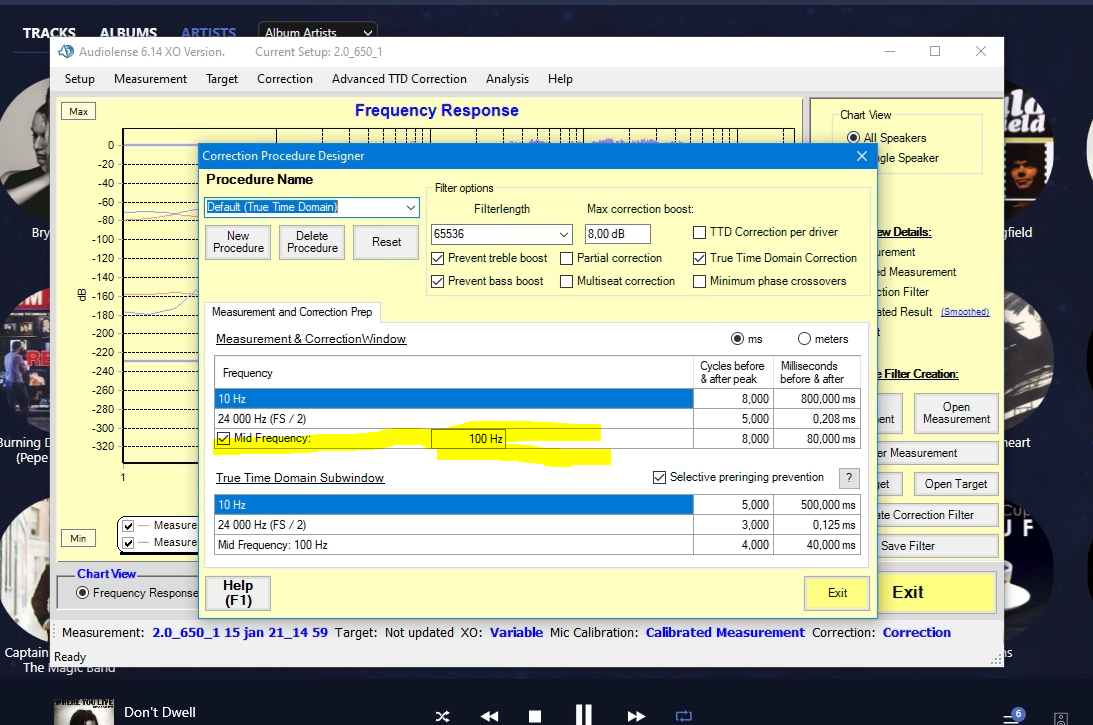The image size is (1093, 725).
Task: Click the New Procedure button
Action: point(238,242)
